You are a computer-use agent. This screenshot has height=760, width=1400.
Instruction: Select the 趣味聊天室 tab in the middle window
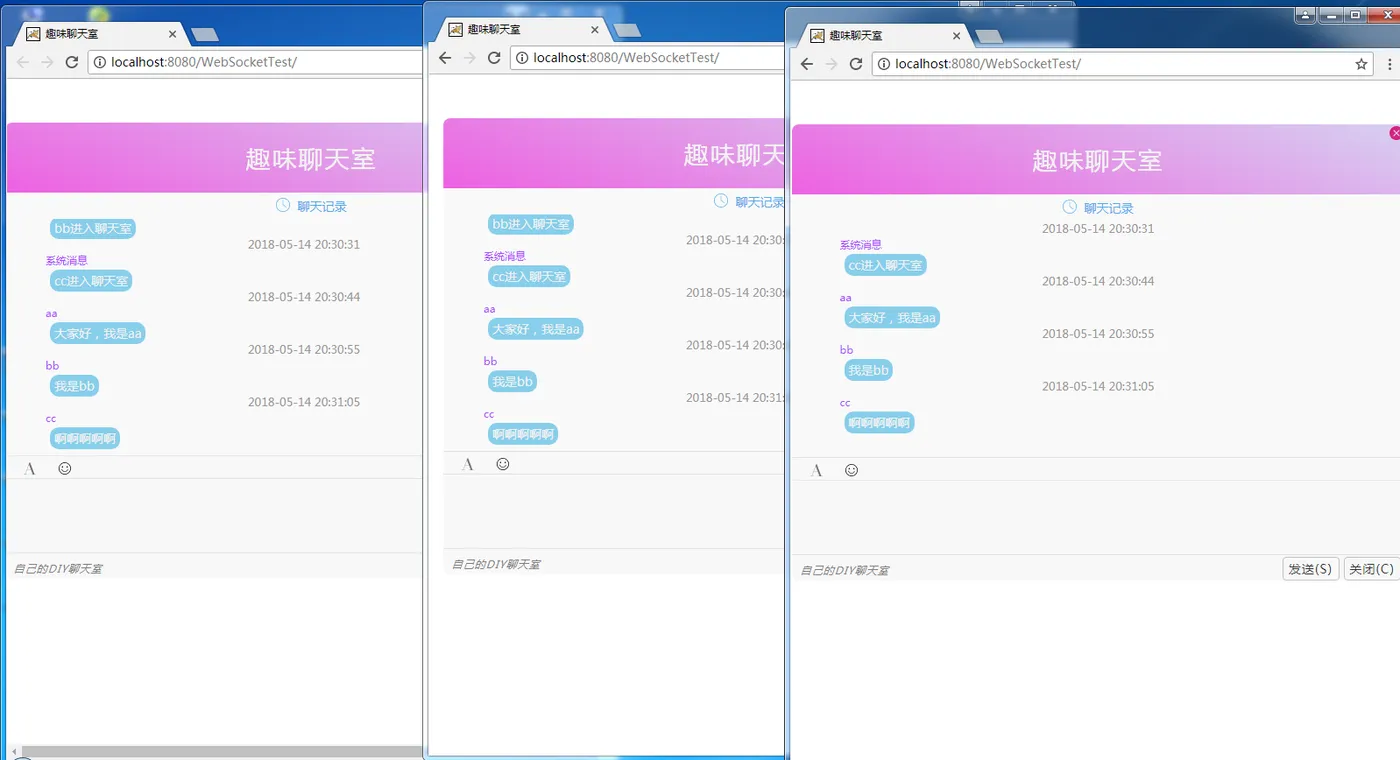[522, 30]
